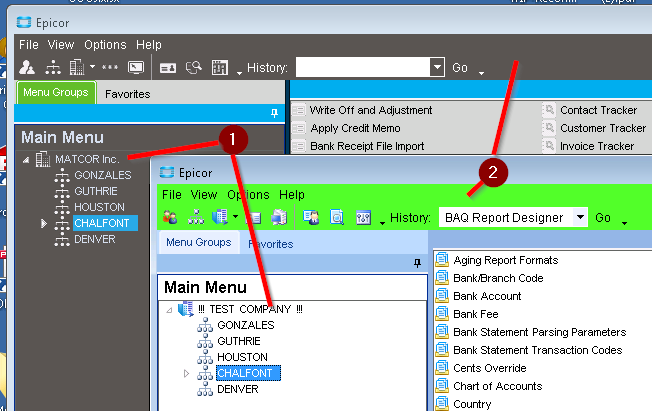Click the globe search icon in back window toolbar
652x411 pixels.
point(194,67)
